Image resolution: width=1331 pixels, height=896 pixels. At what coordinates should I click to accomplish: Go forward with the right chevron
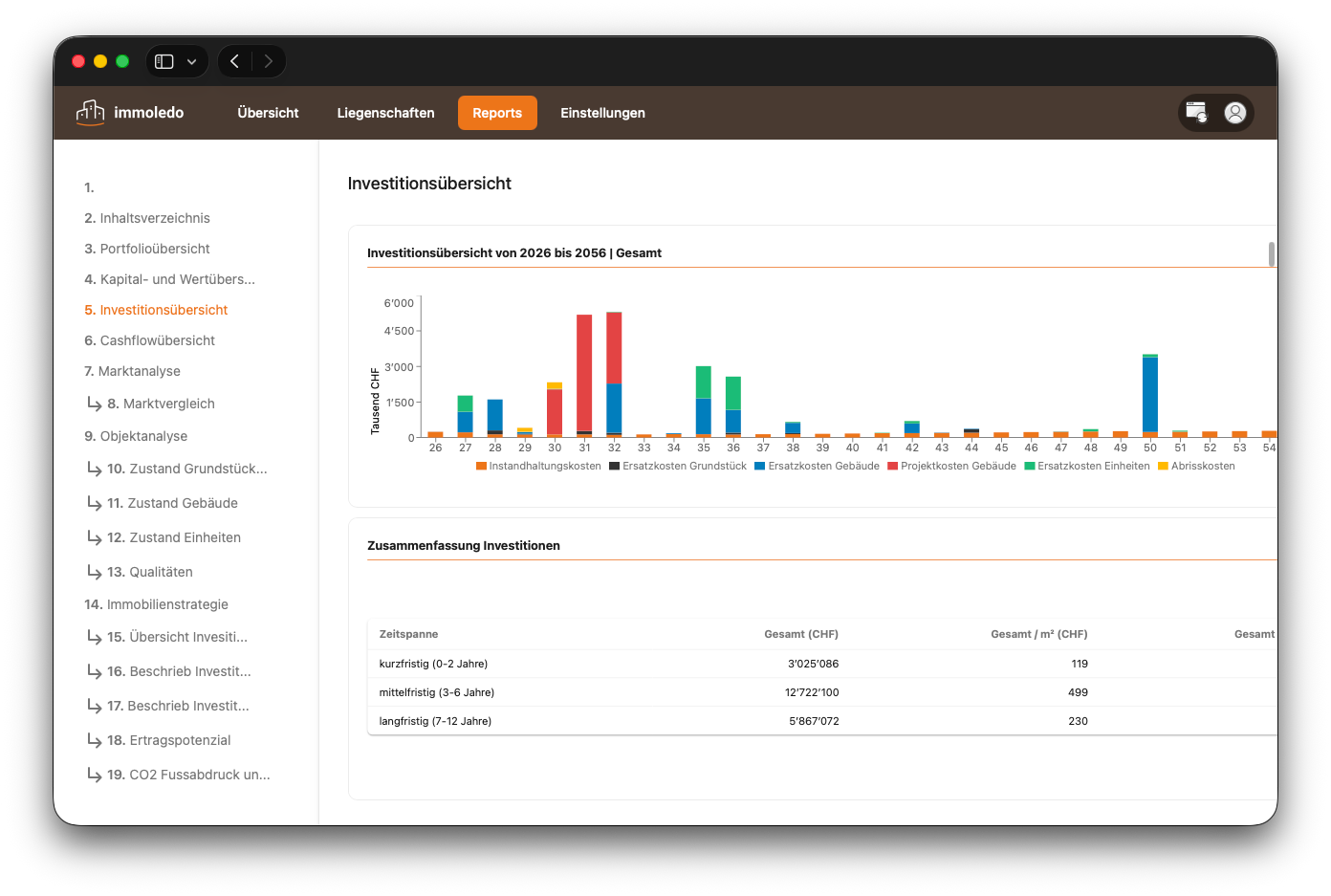click(269, 61)
